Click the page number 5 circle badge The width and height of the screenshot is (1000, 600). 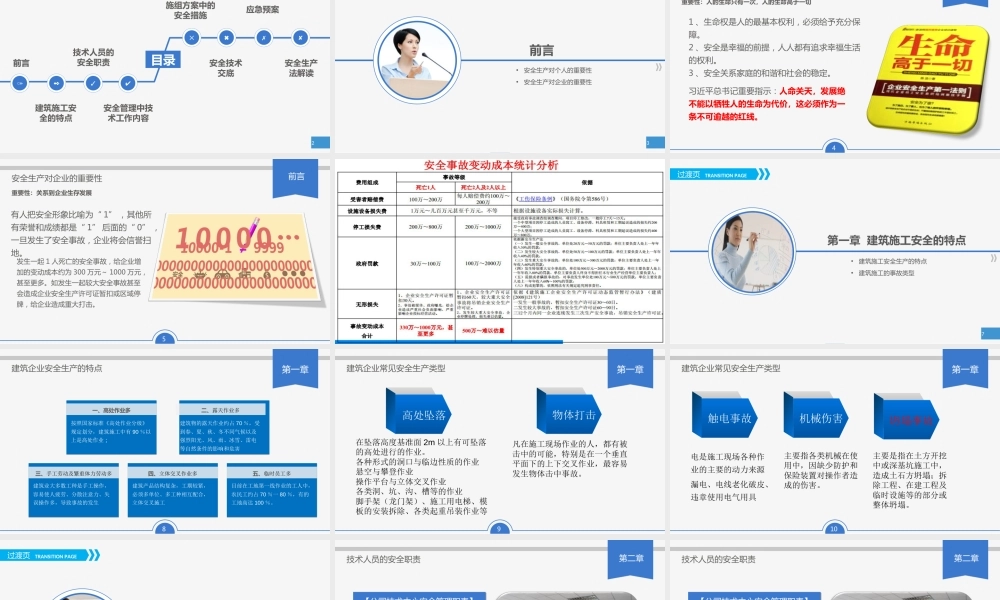click(x=164, y=338)
